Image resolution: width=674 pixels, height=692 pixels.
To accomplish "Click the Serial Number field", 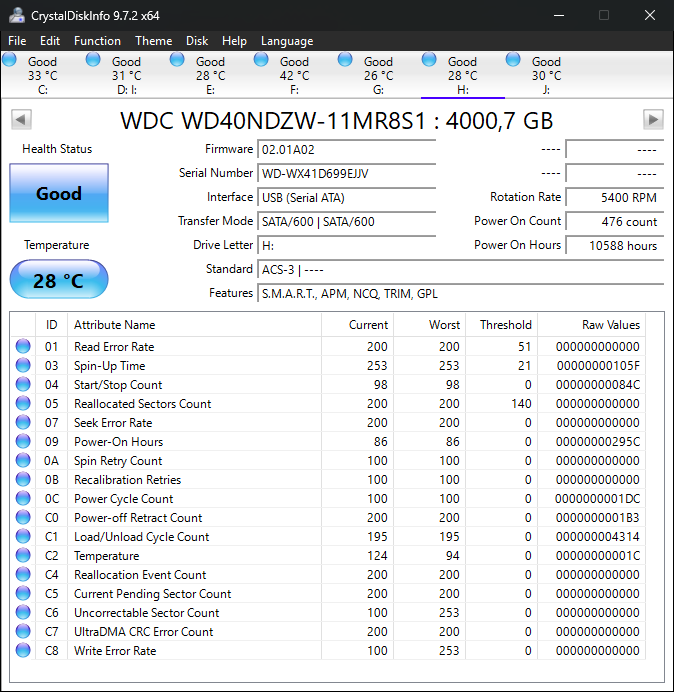I will pos(346,173).
